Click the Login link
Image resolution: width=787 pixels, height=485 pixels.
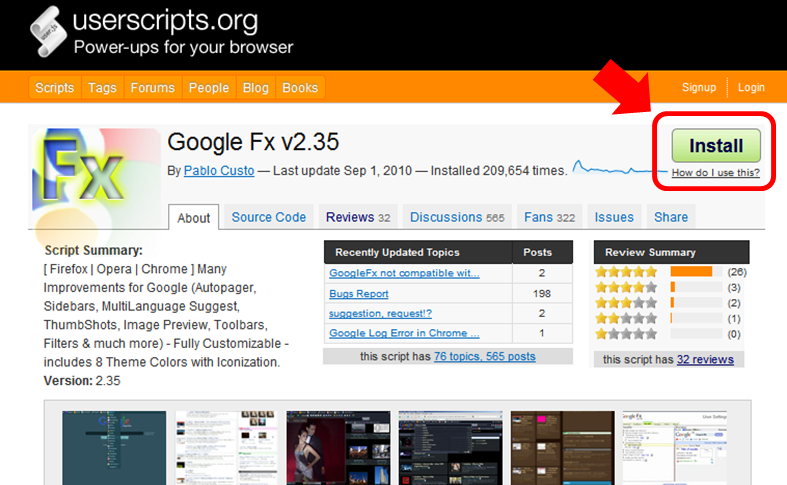pyautogui.click(x=751, y=87)
